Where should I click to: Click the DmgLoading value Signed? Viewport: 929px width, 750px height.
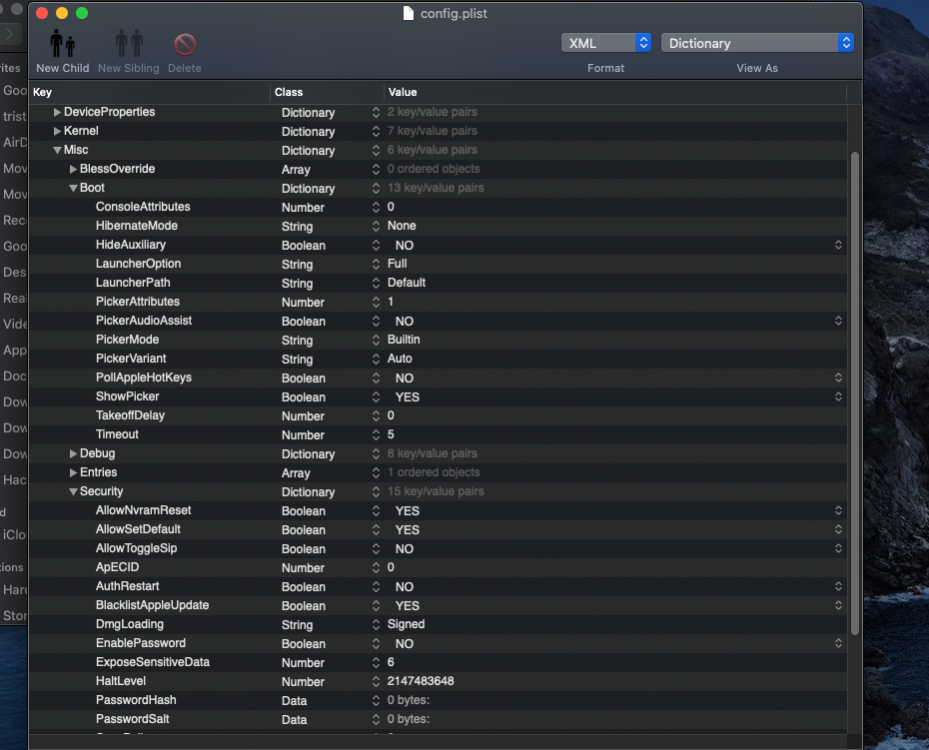(x=406, y=624)
